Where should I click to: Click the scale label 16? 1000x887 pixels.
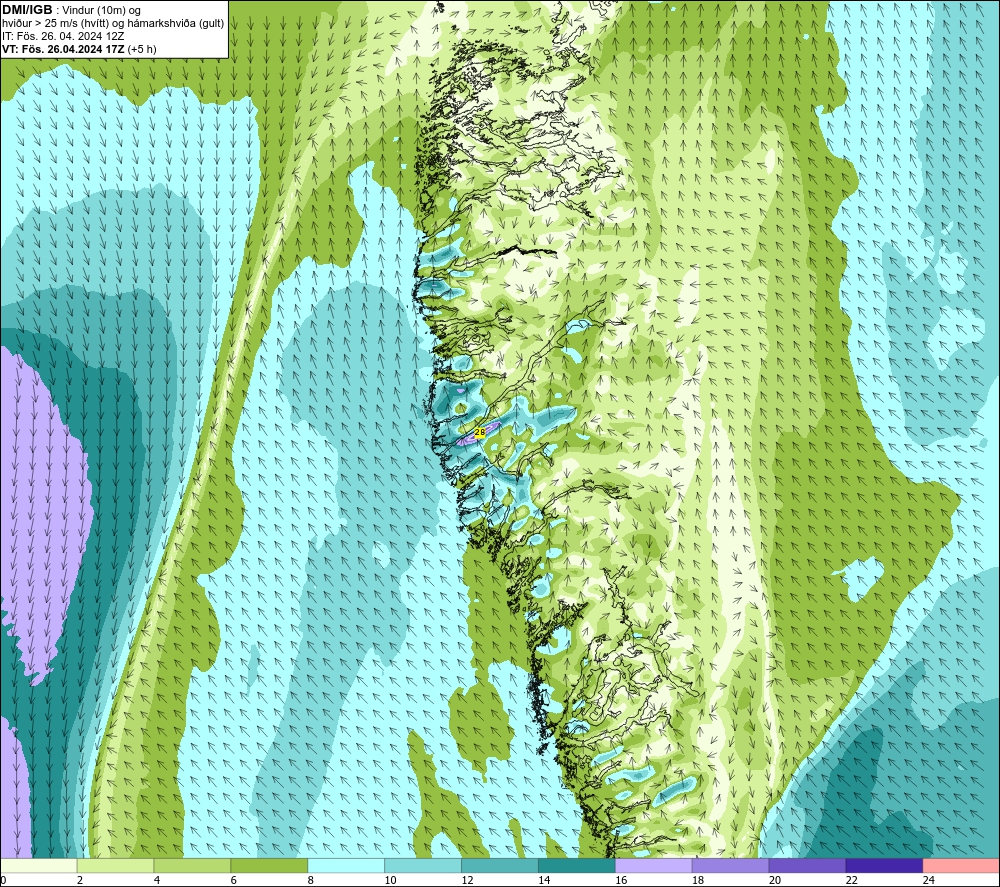(x=621, y=880)
